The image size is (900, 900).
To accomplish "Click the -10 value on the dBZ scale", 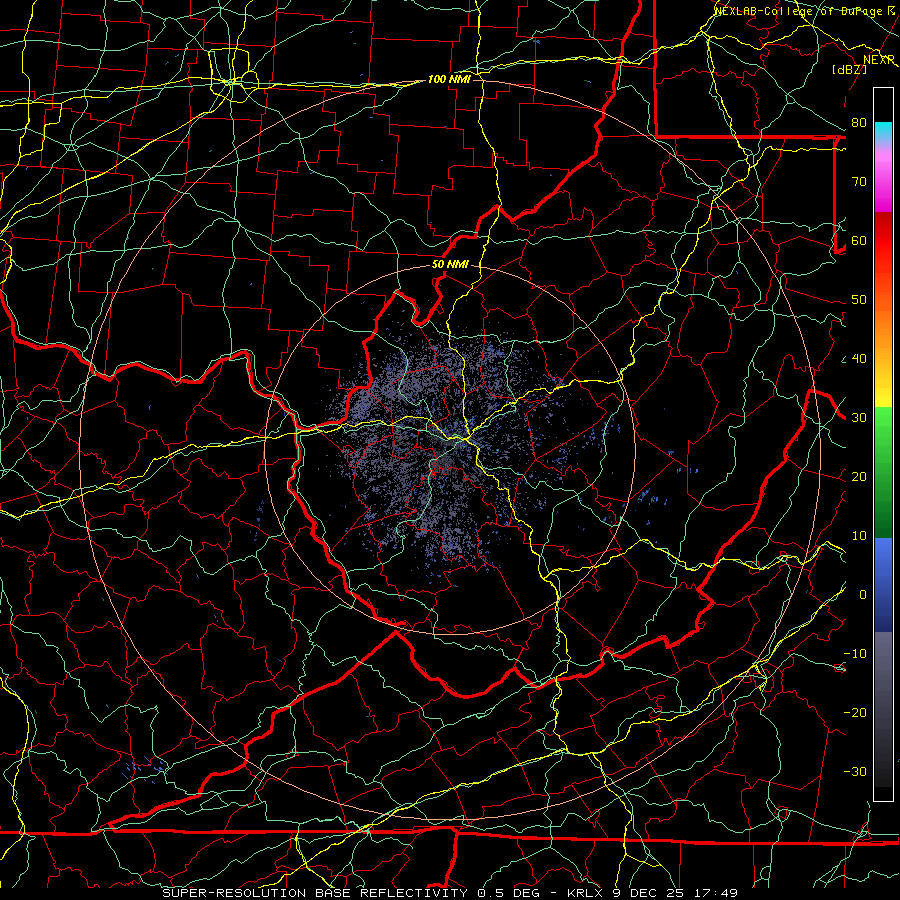I will click(855, 654).
